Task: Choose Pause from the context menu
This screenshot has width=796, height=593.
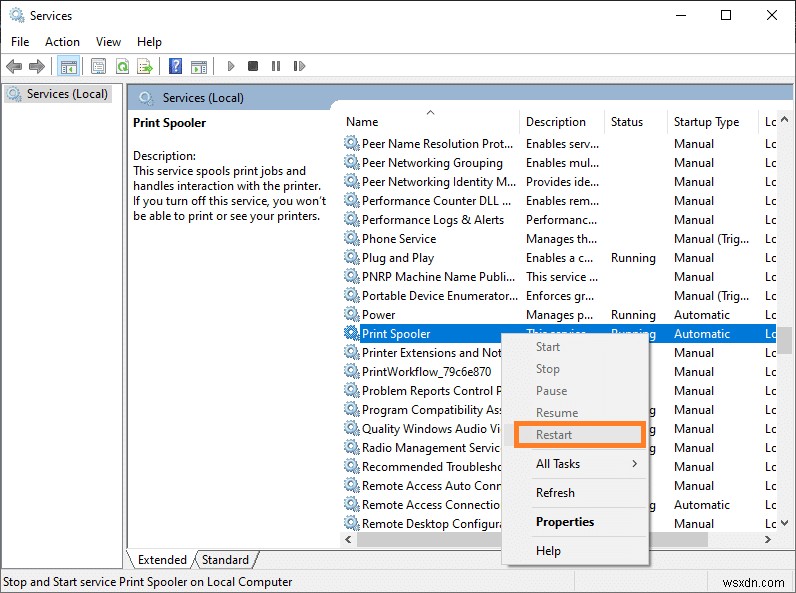Action: tap(575, 391)
